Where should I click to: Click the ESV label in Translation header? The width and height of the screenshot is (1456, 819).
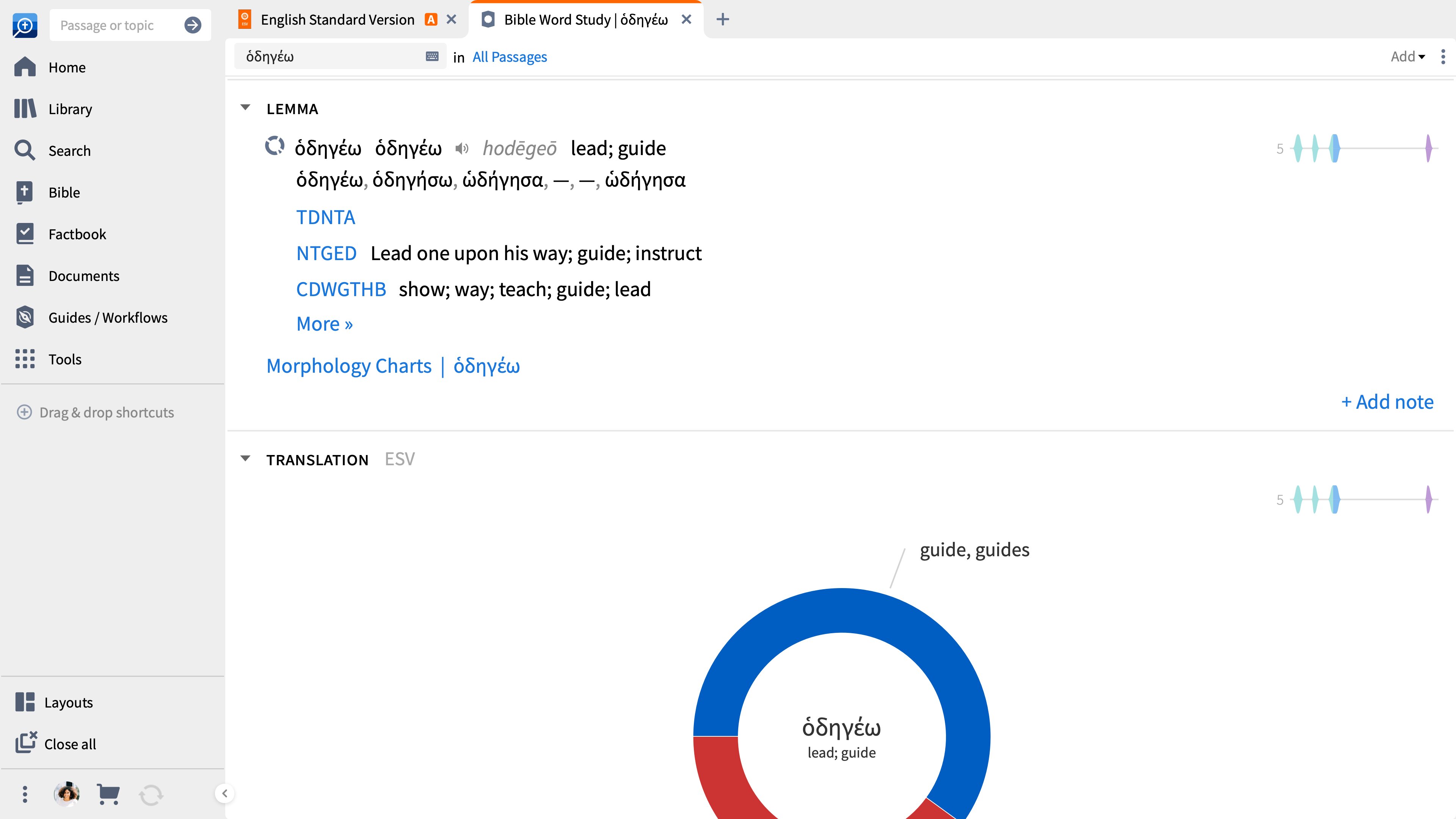pyautogui.click(x=400, y=459)
